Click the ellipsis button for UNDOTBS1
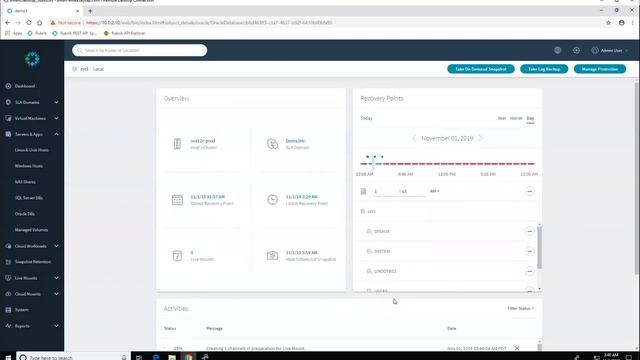Image resolution: width=640 pixels, height=360 pixels. [x=529, y=271]
